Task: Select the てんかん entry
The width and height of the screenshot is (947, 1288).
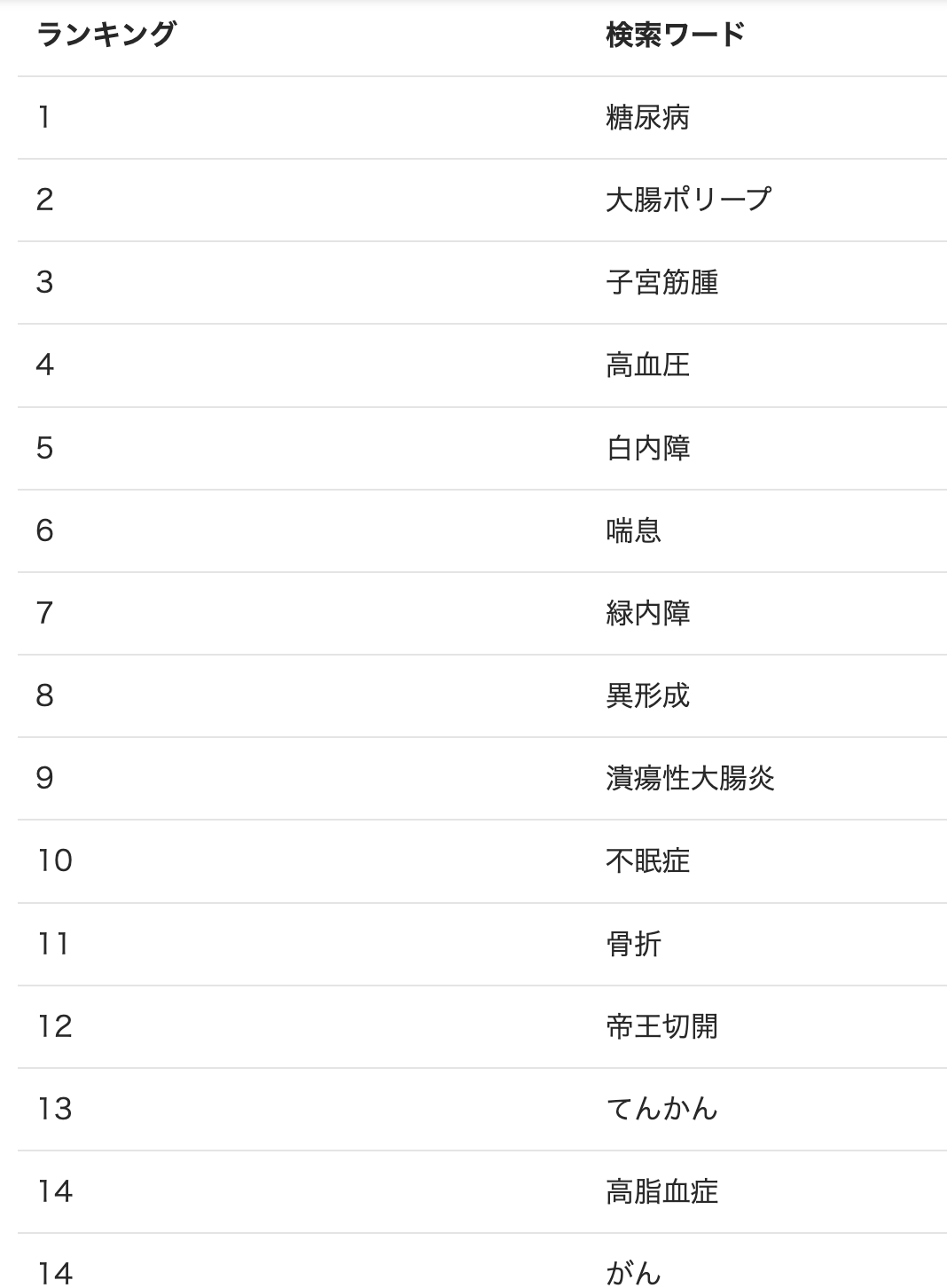Action: click(661, 1109)
